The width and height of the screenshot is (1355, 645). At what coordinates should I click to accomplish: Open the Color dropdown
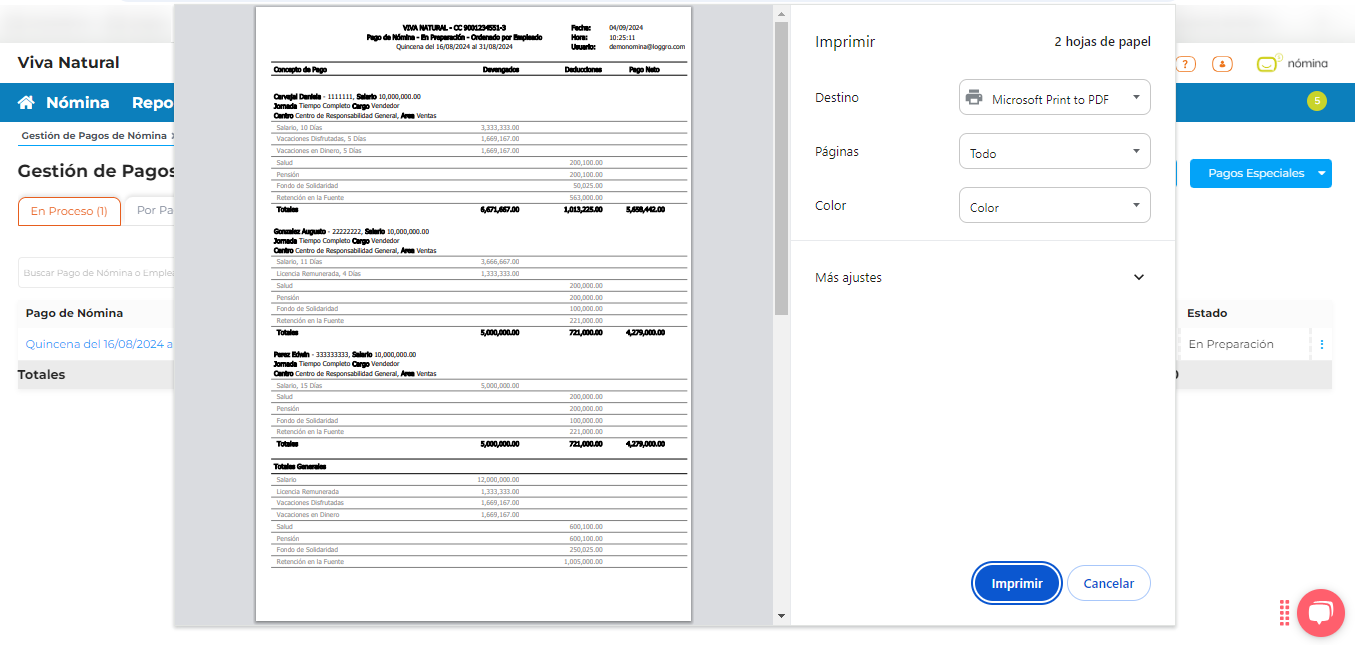1054,206
